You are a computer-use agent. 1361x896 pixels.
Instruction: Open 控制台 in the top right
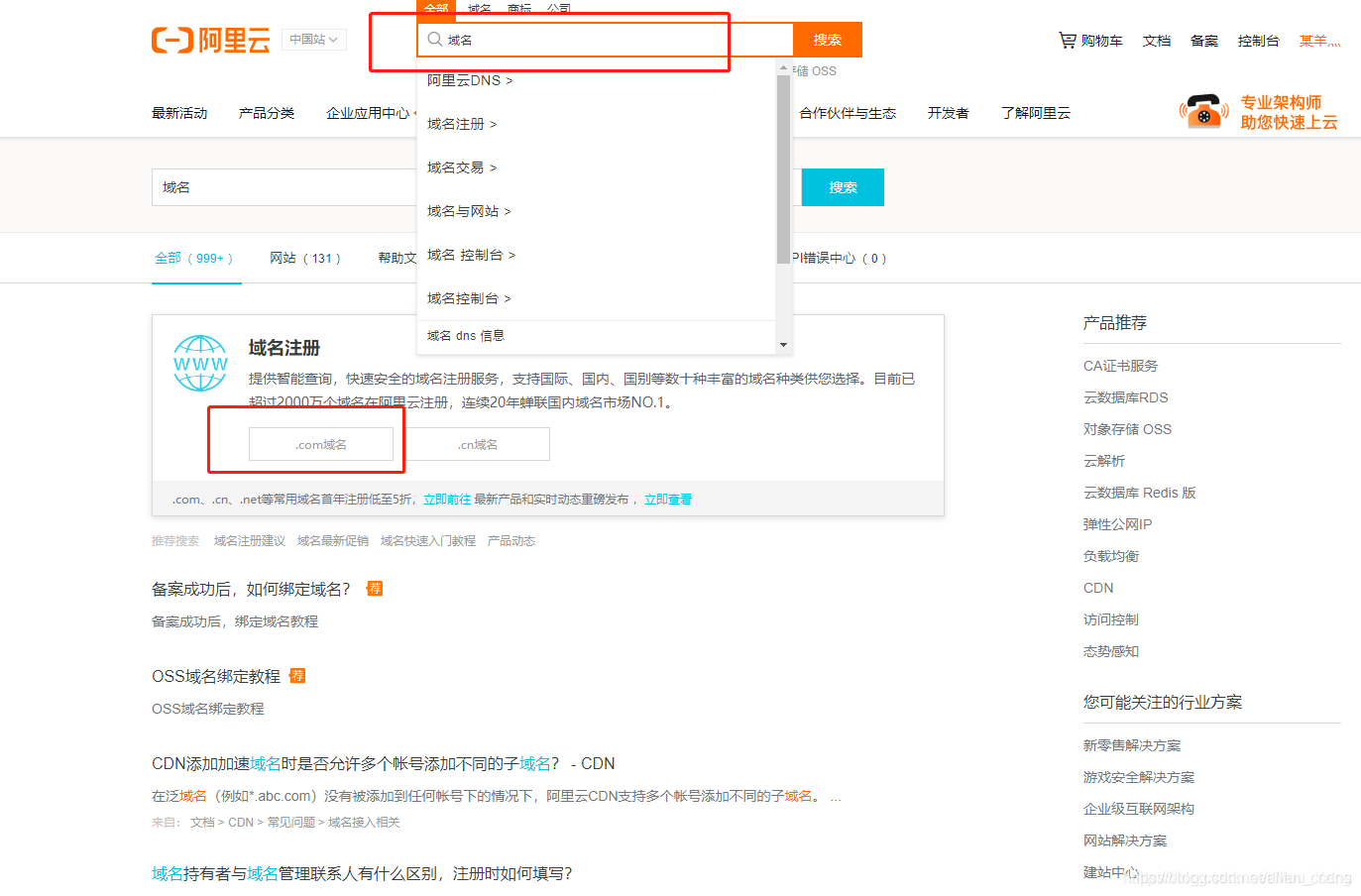[x=1259, y=41]
